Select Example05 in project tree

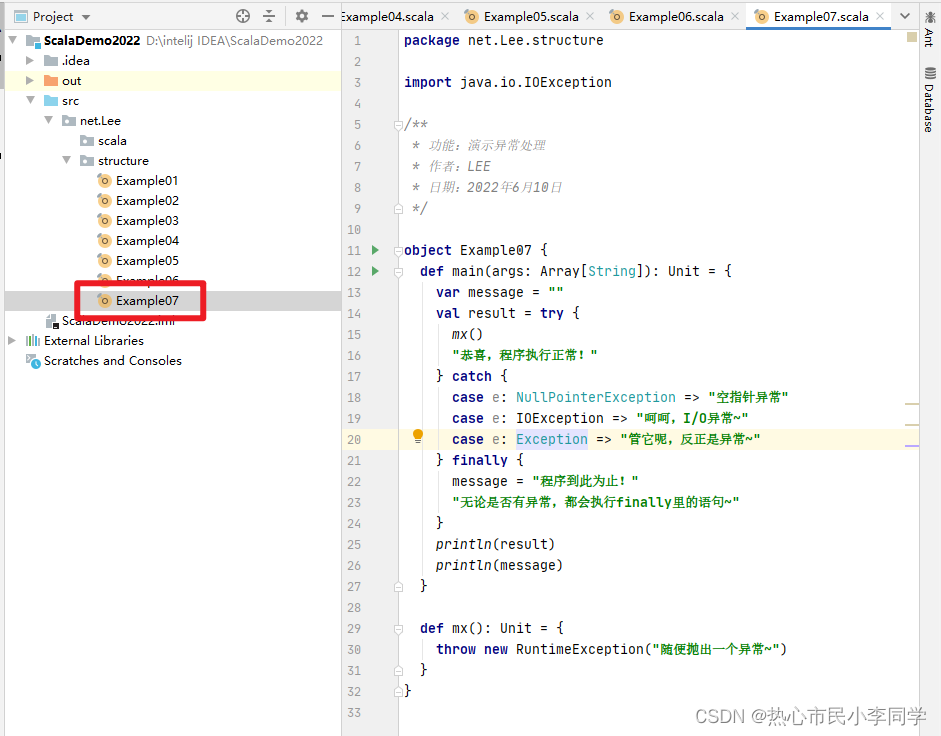pyautogui.click(x=147, y=261)
